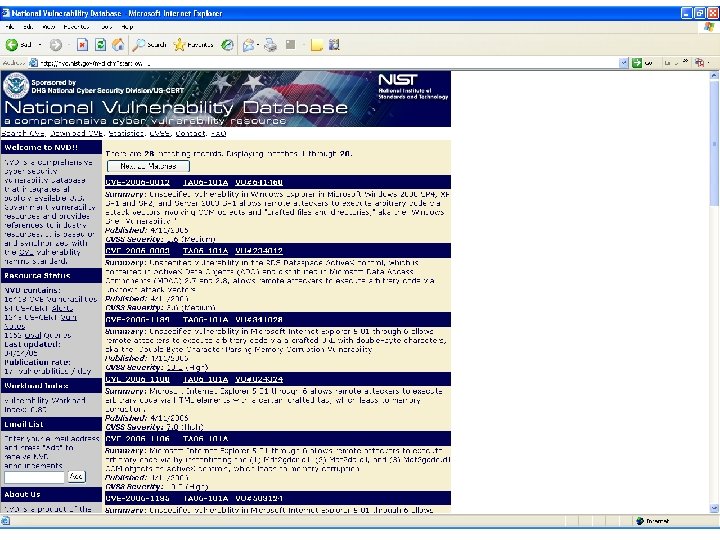
Task: Click the page icon in the address bar
Action: [x=34, y=63]
